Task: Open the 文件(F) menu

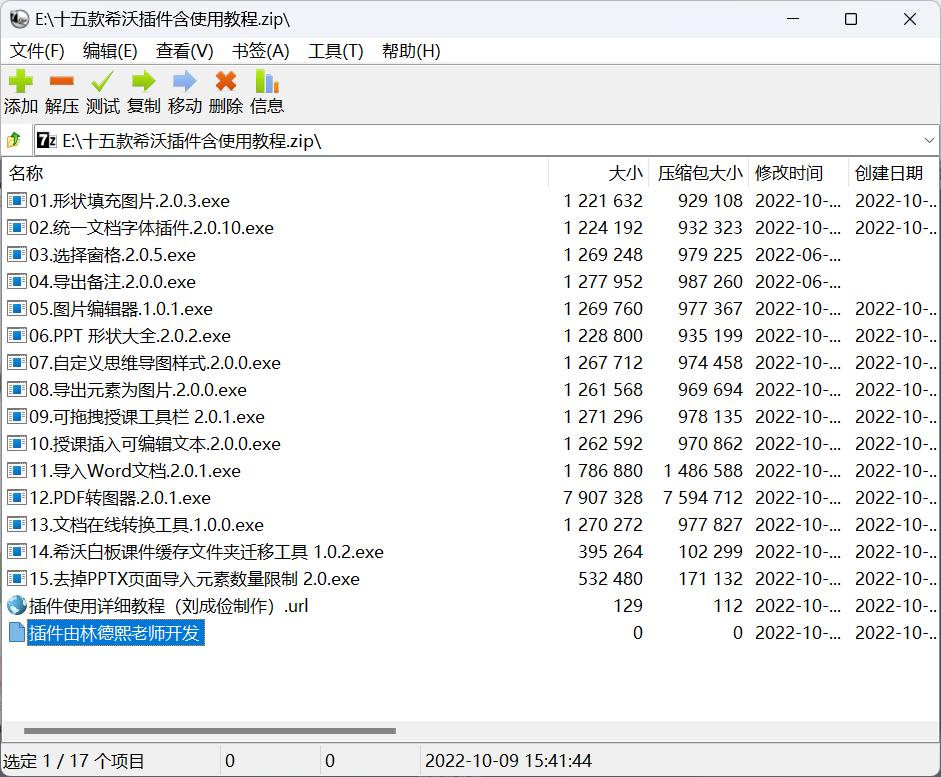Action: (37, 51)
